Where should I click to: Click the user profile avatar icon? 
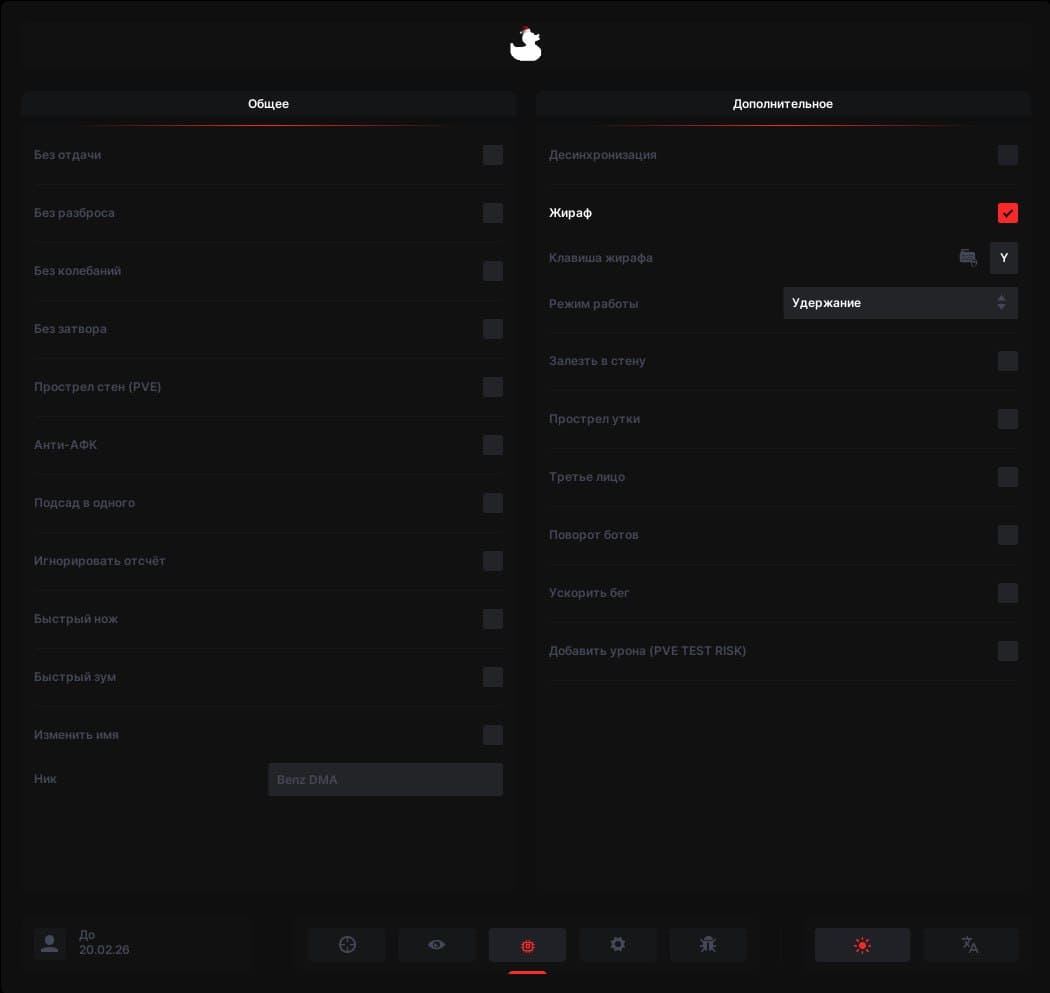pyautogui.click(x=49, y=943)
